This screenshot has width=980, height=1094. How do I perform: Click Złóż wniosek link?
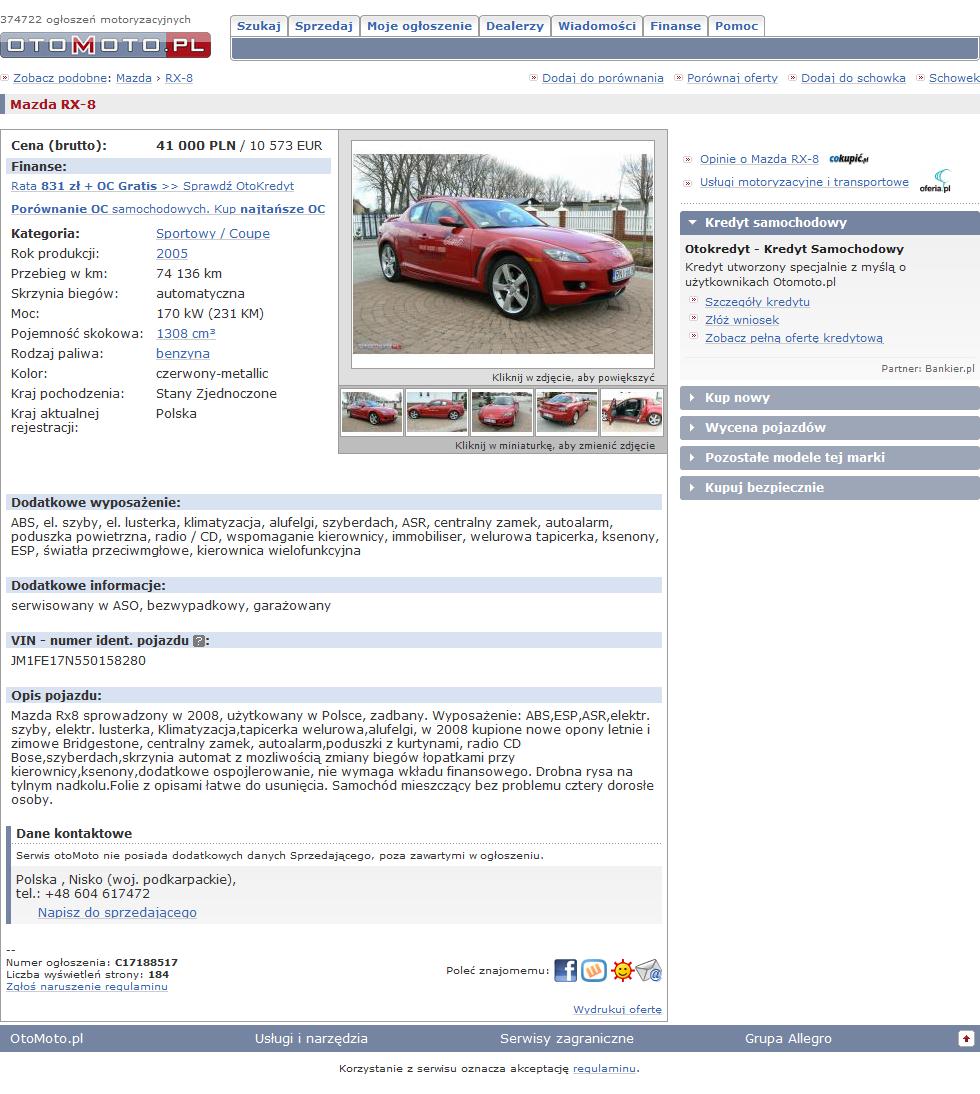(741, 320)
